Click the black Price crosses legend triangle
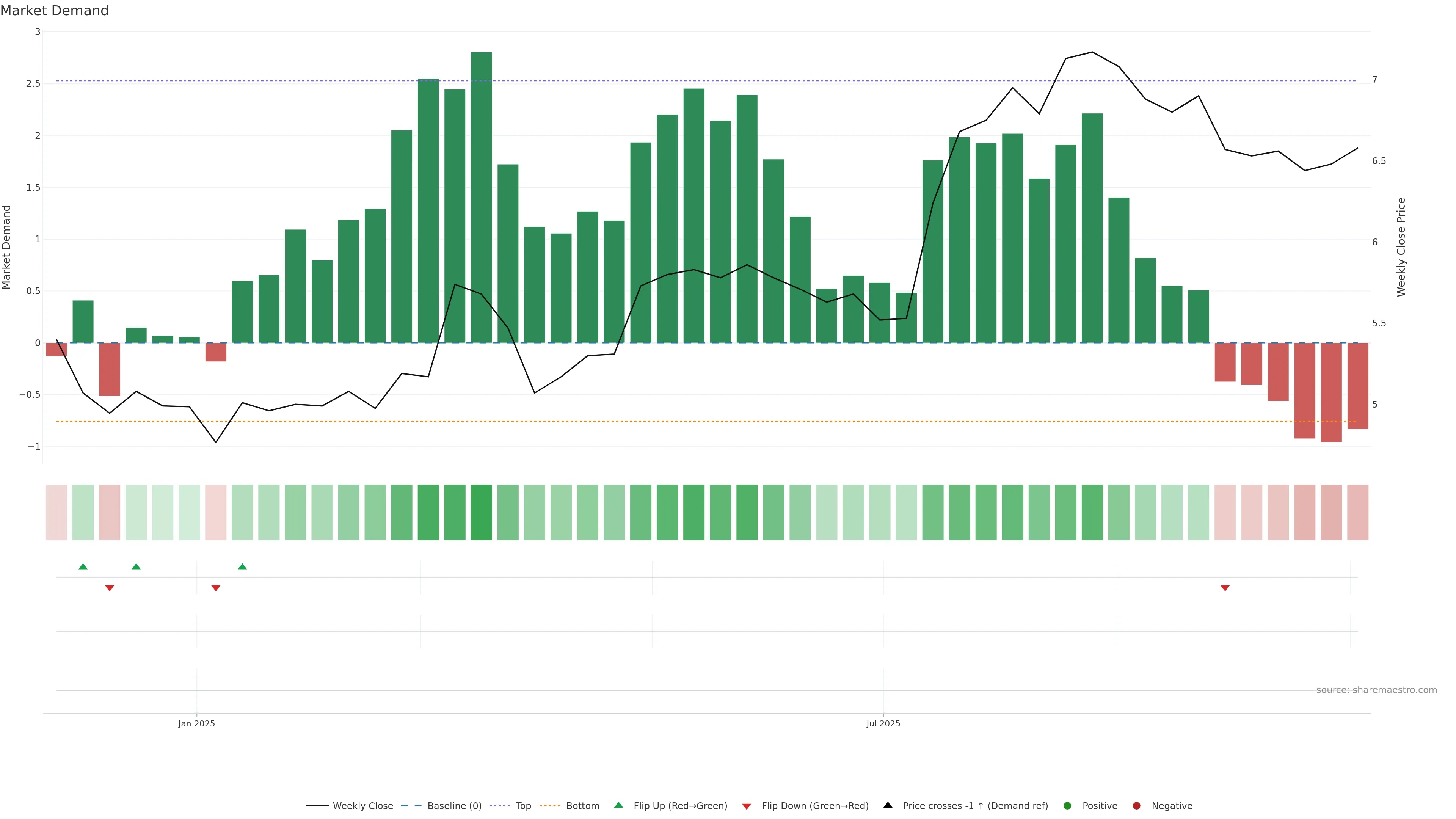Screen dimensions: 1456x819 click(x=888, y=805)
